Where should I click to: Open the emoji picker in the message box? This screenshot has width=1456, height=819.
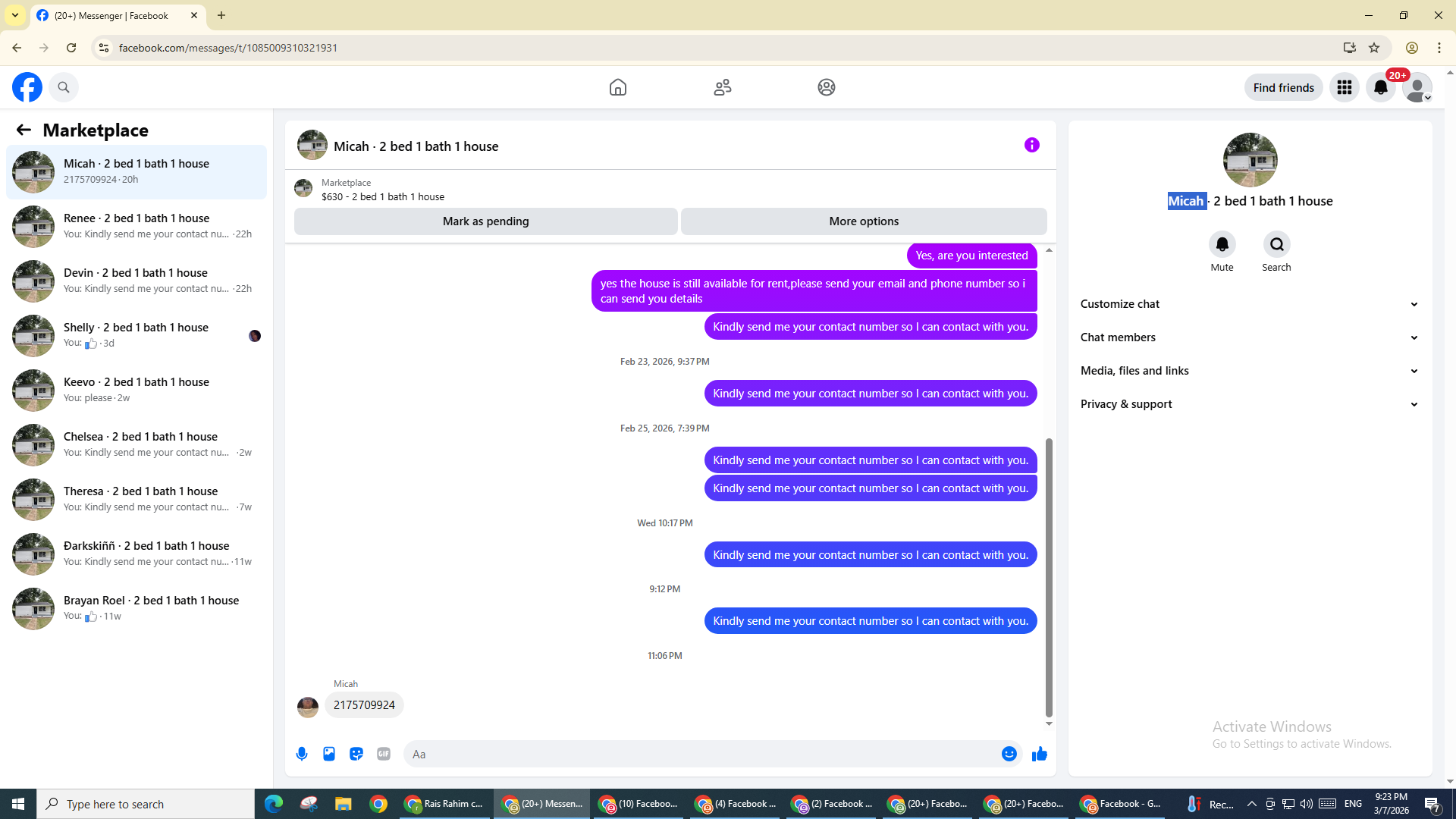point(1009,754)
